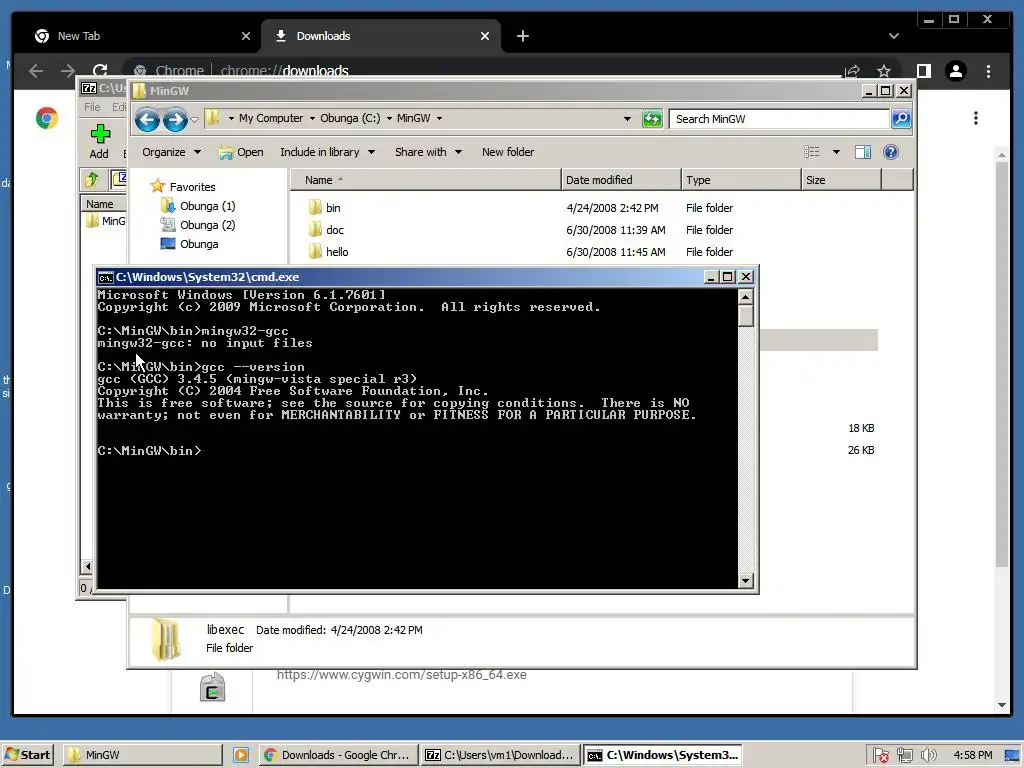Screen dimensions: 1024x768
Task: Open the cygwin setup-x86_64.exe link
Action: pos(401,675)
